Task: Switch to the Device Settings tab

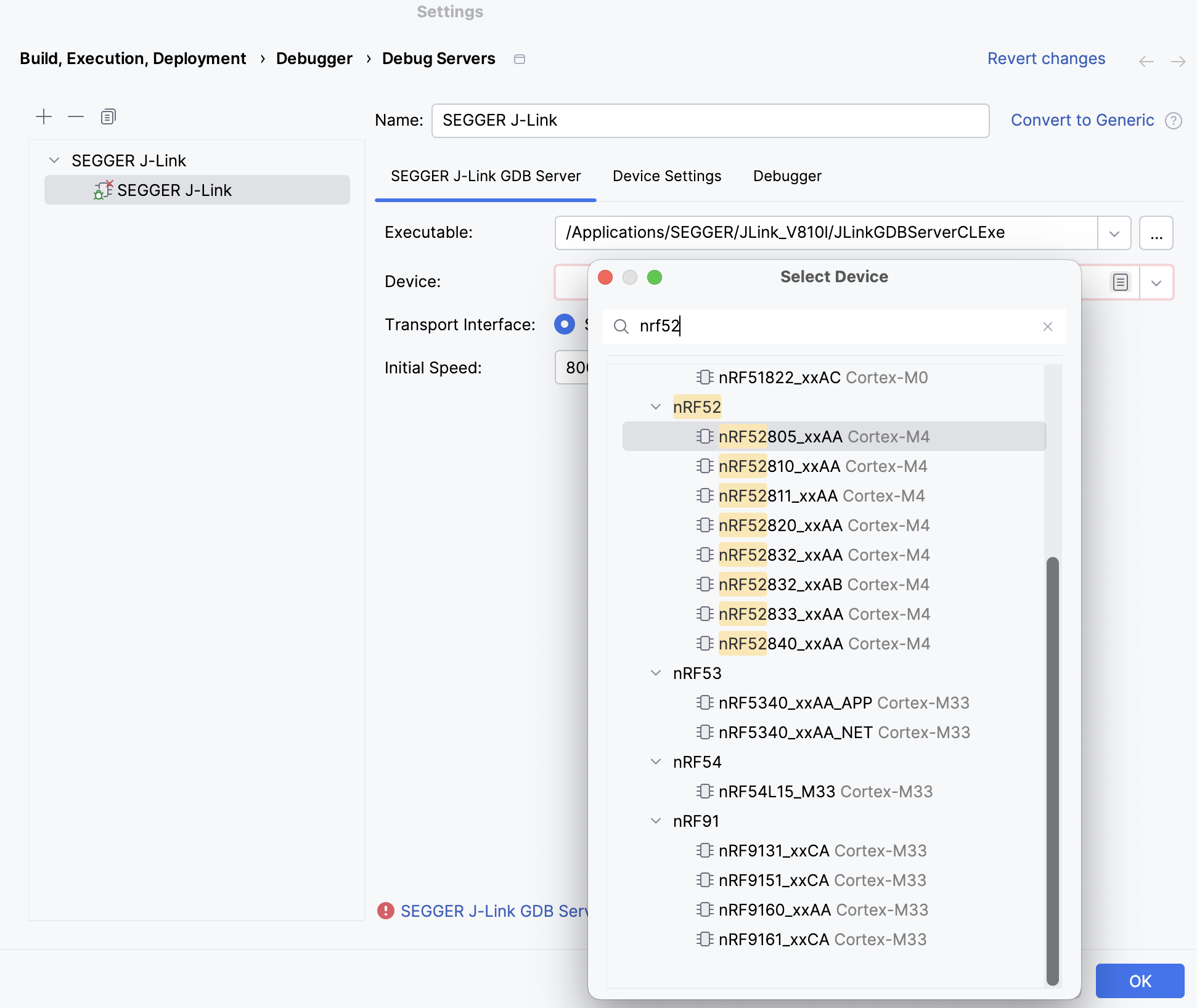Action: (x=666, y=176)
